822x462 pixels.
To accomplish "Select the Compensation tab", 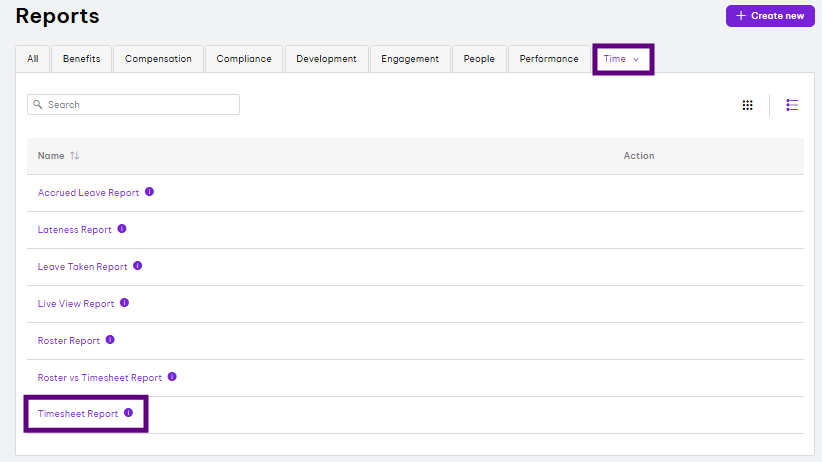I will tap(158, 59).
